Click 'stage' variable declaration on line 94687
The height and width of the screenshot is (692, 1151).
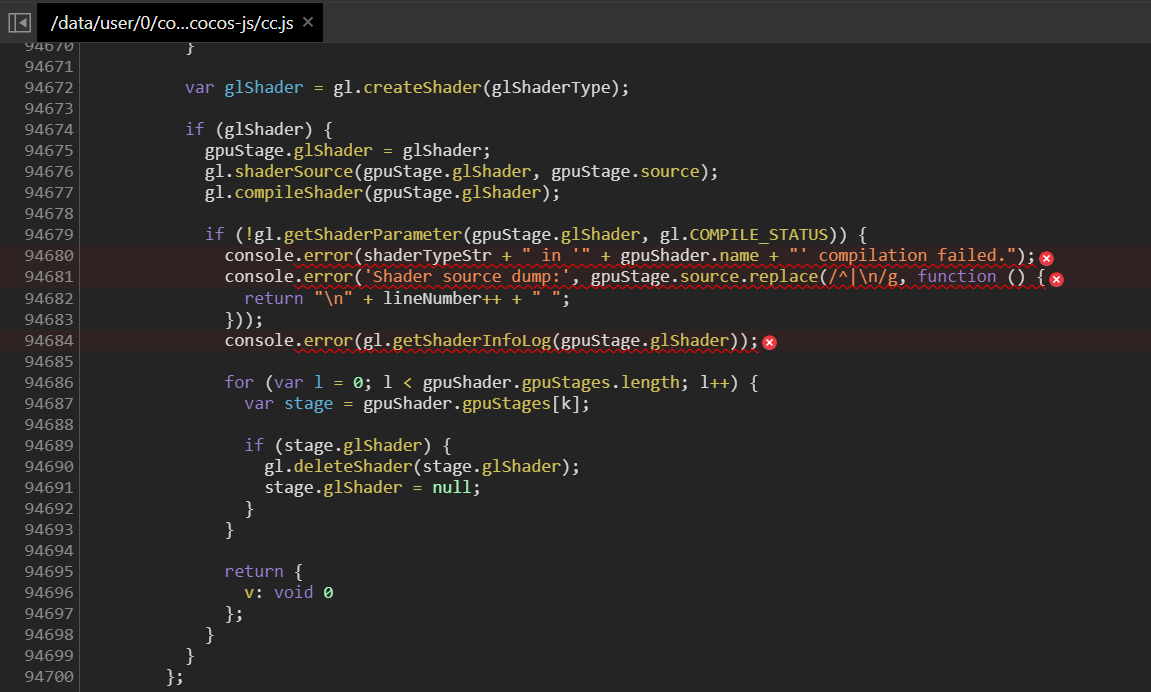308,404
